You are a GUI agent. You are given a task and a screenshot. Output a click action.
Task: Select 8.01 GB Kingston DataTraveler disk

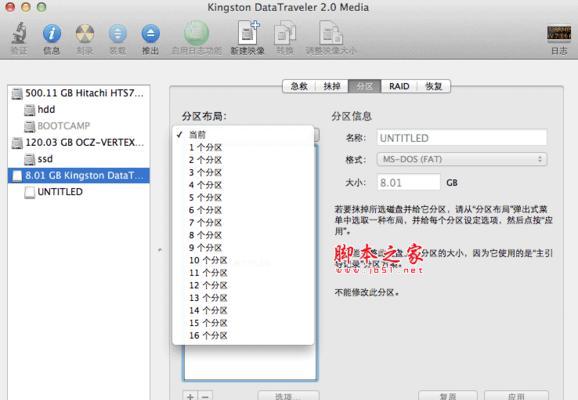[x=79, y=175]
